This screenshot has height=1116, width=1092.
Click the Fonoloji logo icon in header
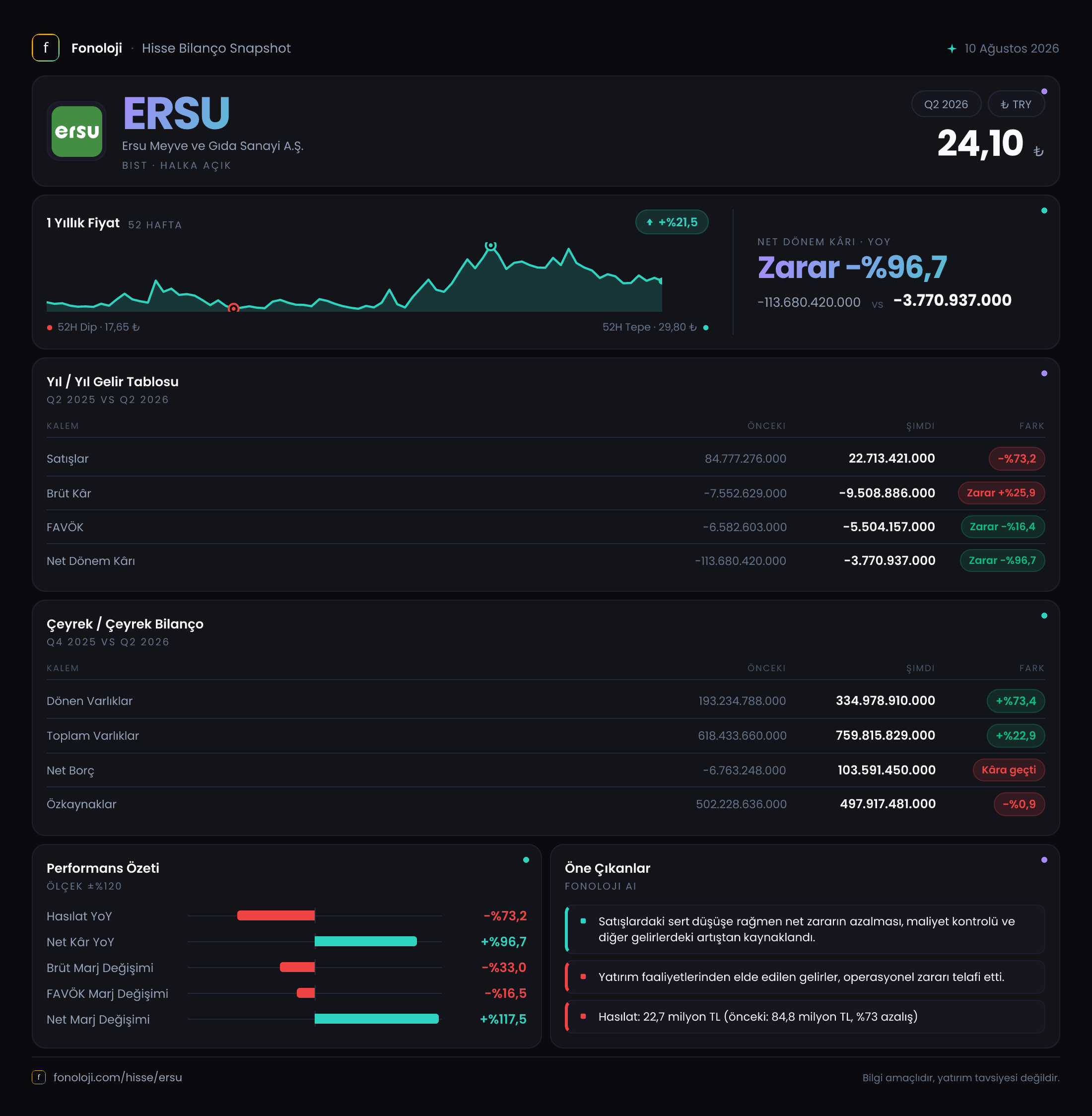[45, 48]
